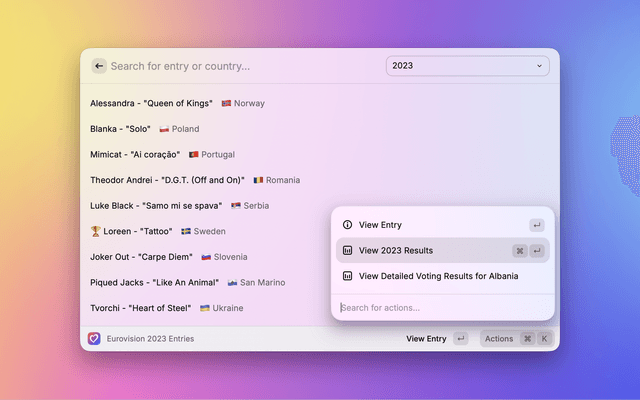Click the chart icon beside View 2023 Results
This screenshot has width=640, height=400.
tap(347, 250)
